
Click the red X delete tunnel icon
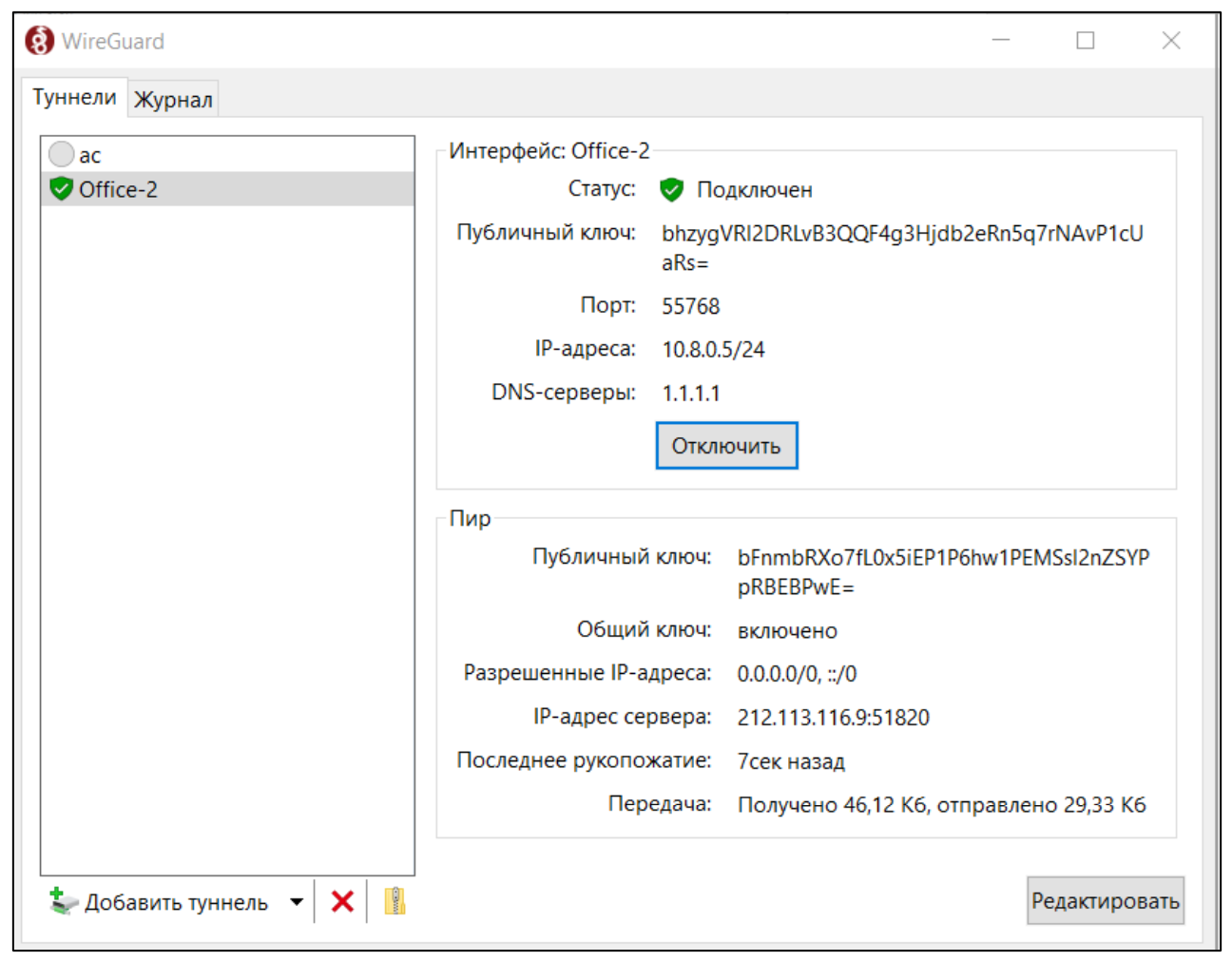[342, 901]
